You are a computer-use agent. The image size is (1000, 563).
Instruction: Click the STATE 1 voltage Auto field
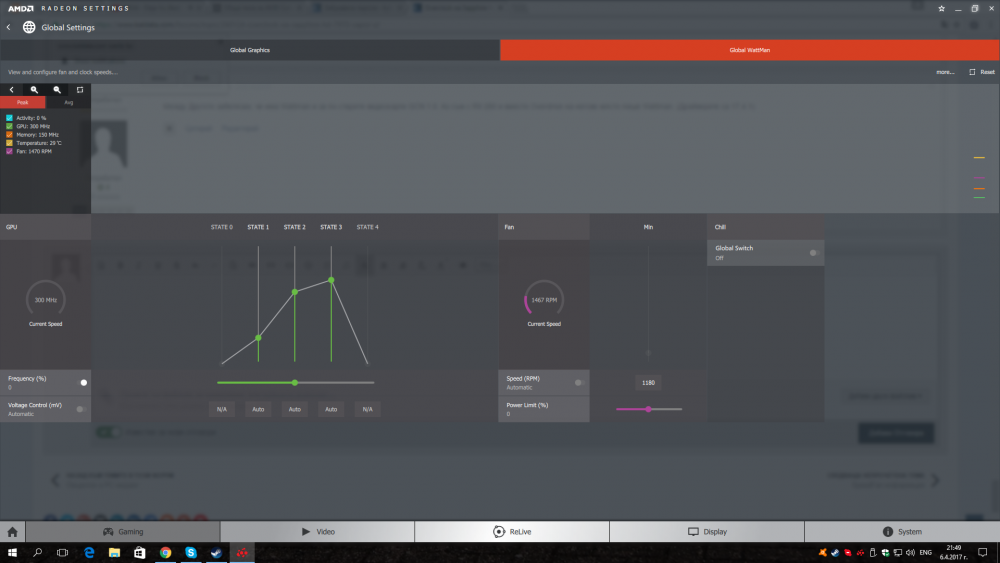point(258,409)
